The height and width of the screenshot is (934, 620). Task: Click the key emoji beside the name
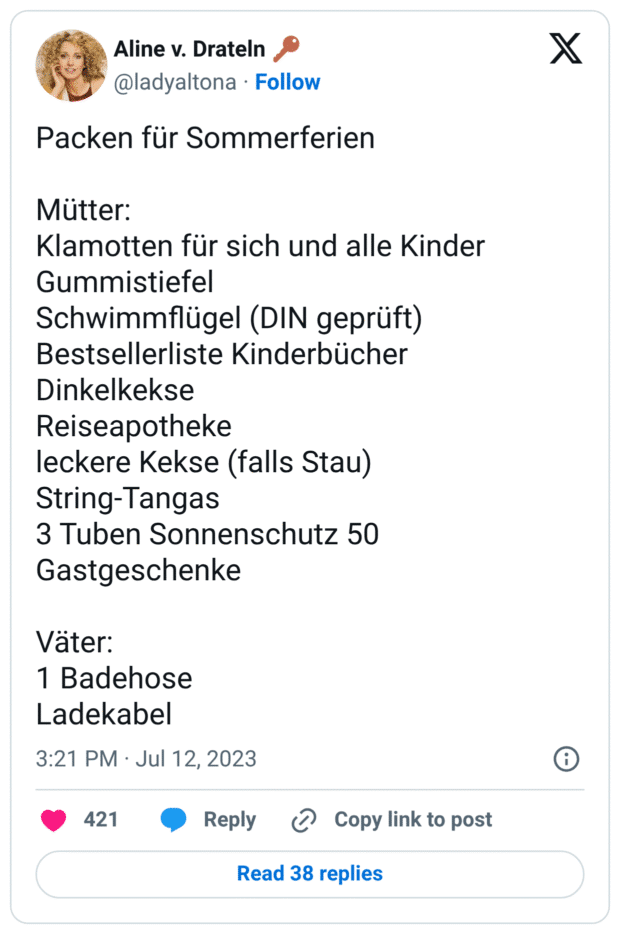286,49
